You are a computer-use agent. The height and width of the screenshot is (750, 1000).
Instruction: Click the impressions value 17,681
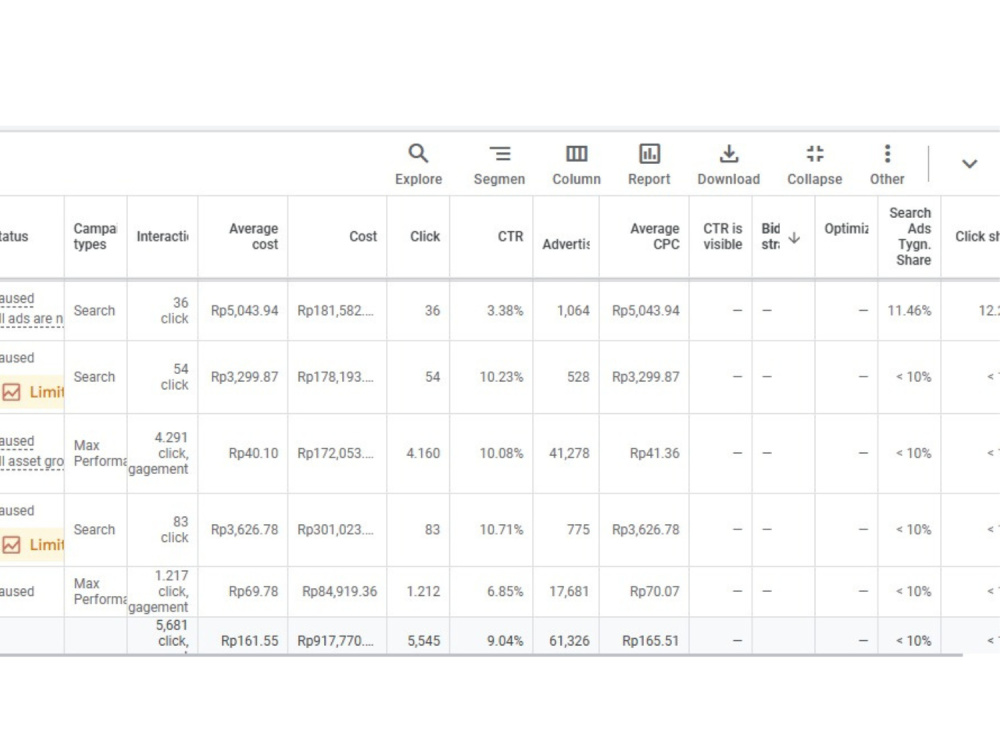tap(570, 592)
